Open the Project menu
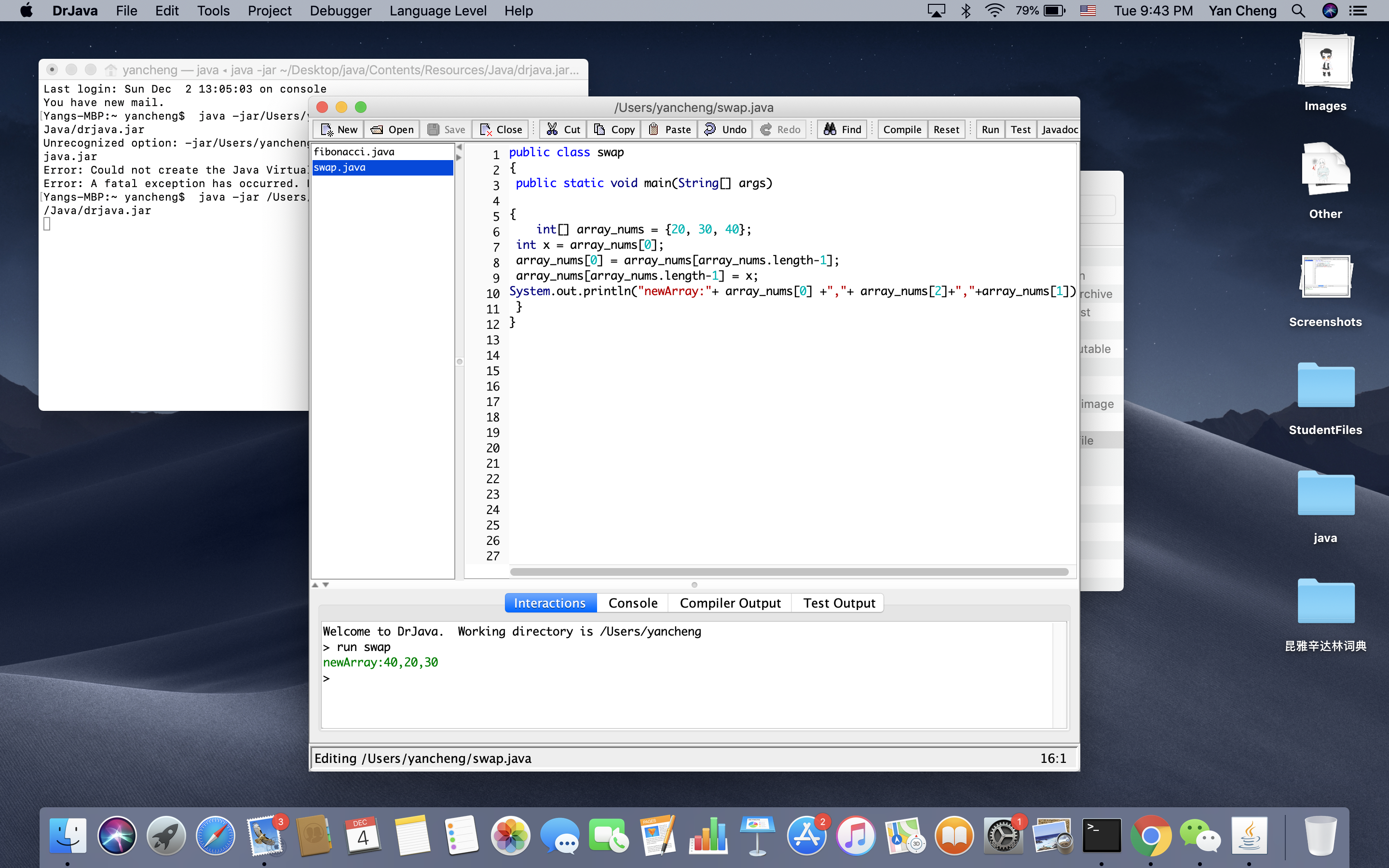The width and height of the screenshot is (1389, 868). coord(269,10)
